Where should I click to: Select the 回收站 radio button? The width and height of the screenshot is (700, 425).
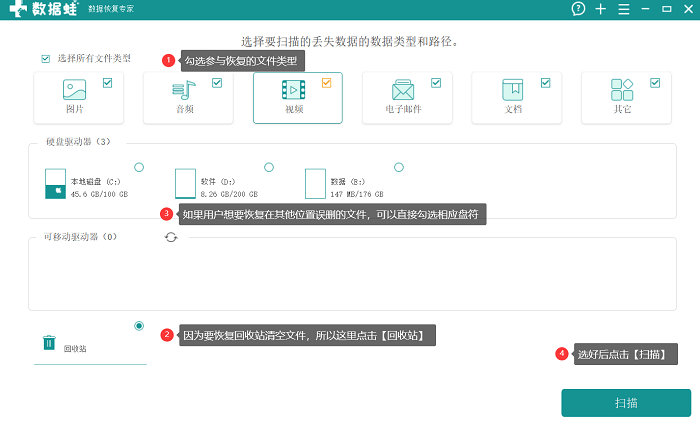coord(138,326)
